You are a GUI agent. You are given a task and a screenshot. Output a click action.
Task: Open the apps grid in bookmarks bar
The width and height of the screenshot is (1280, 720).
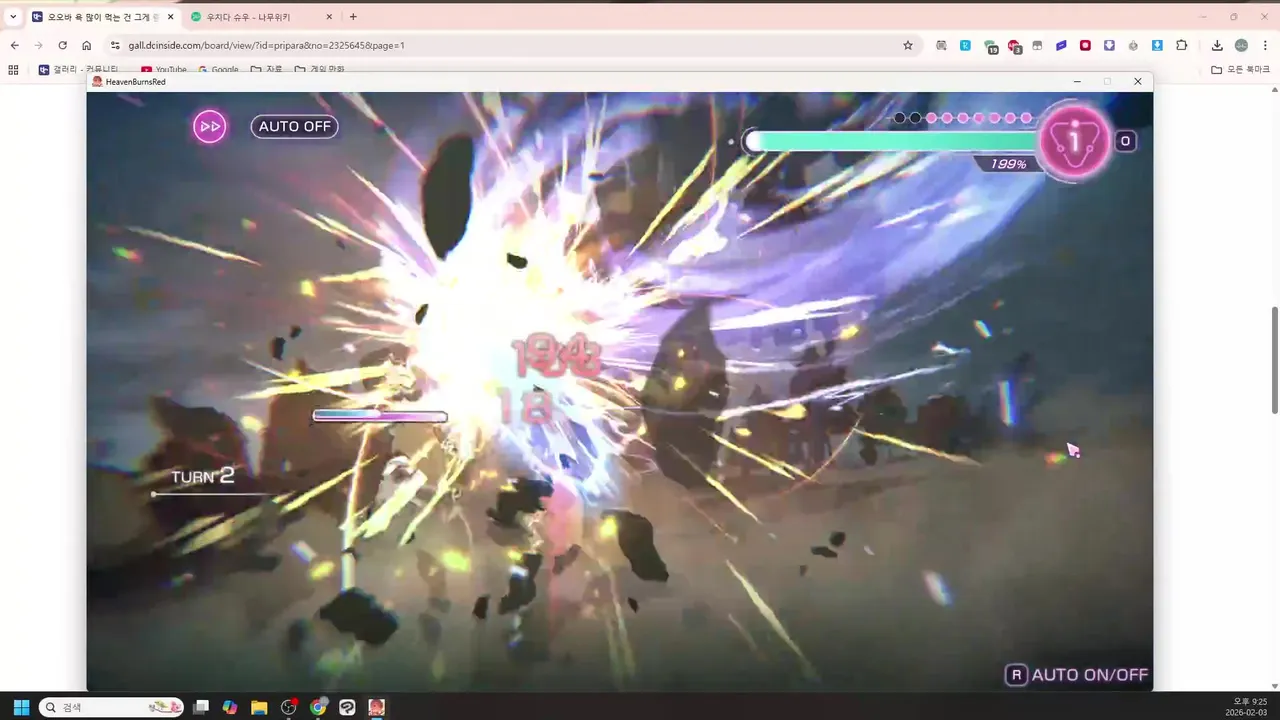pos(13,70)
